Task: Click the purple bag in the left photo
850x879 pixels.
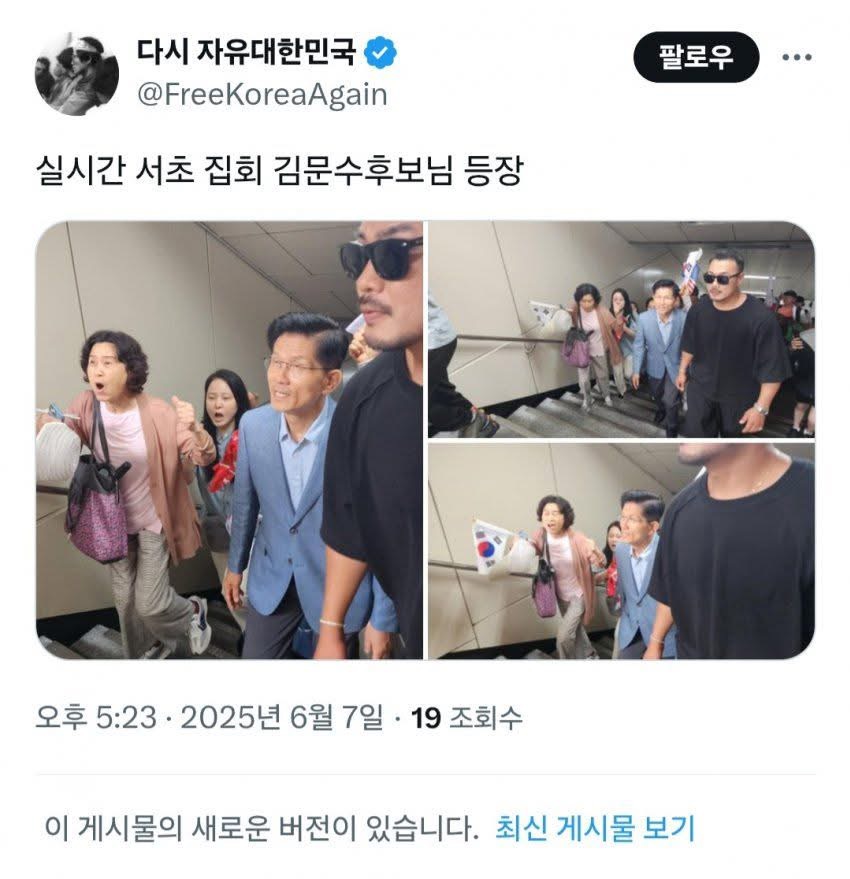Action: (96, 511)
